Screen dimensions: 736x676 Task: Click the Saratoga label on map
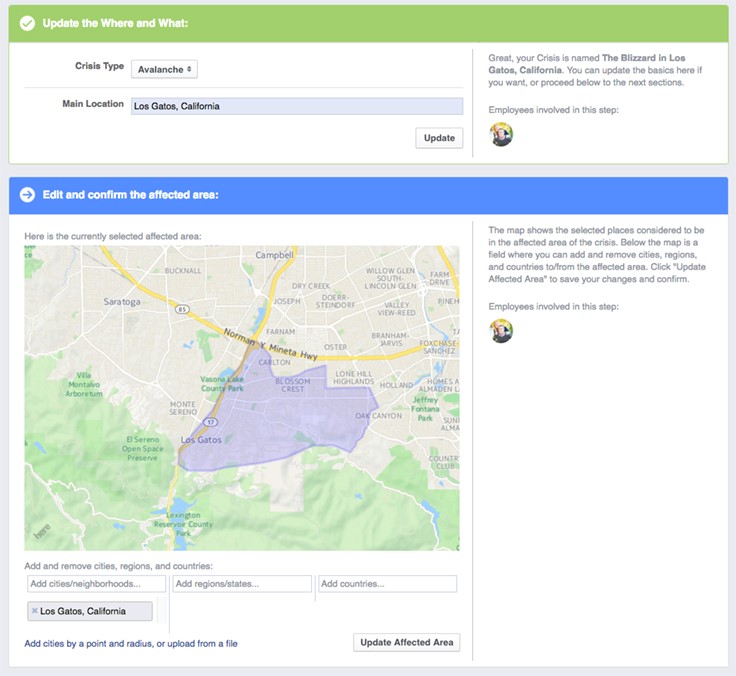[x=122, y=301]
